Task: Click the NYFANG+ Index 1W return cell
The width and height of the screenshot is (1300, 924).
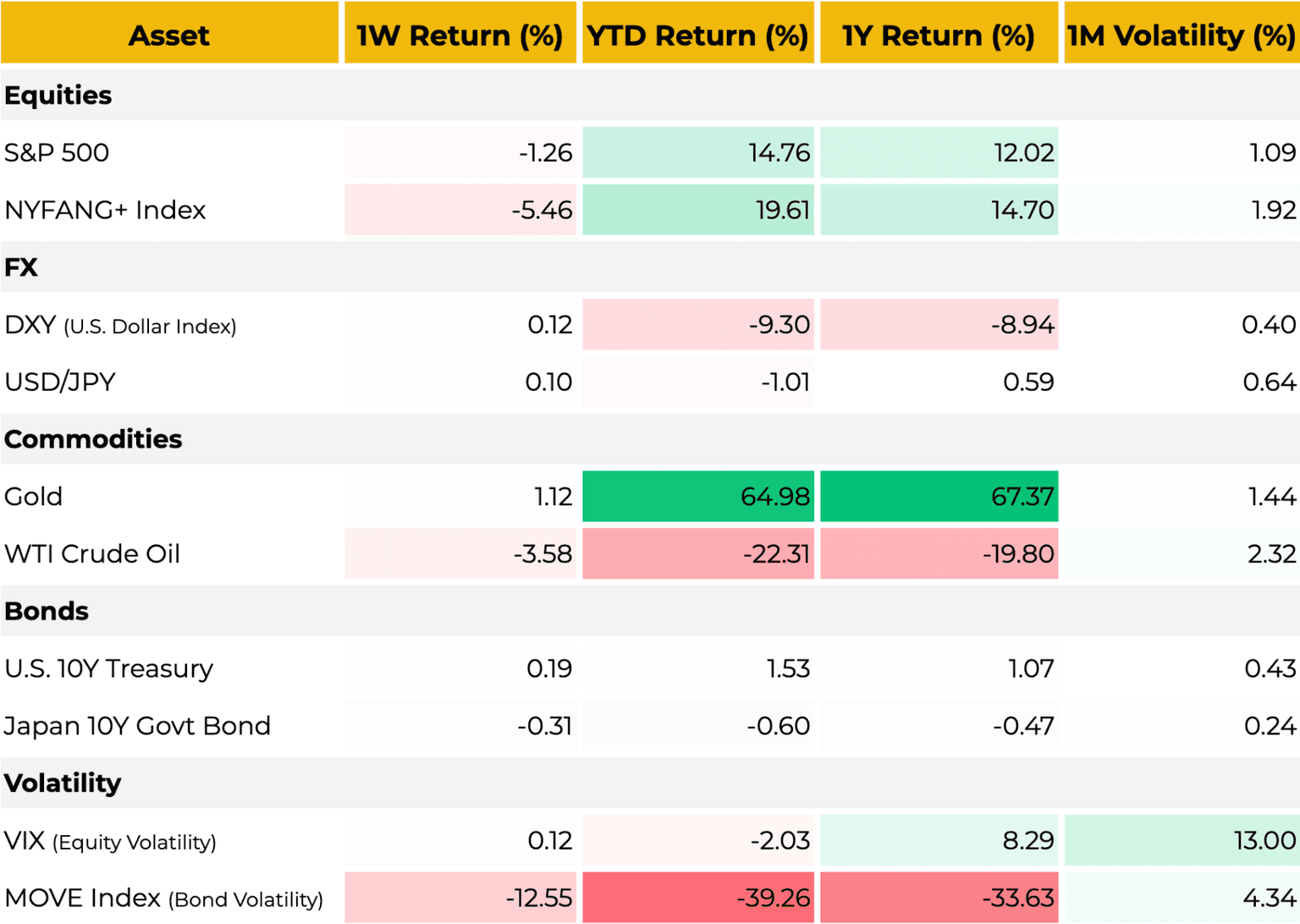Action: (460, 210)
